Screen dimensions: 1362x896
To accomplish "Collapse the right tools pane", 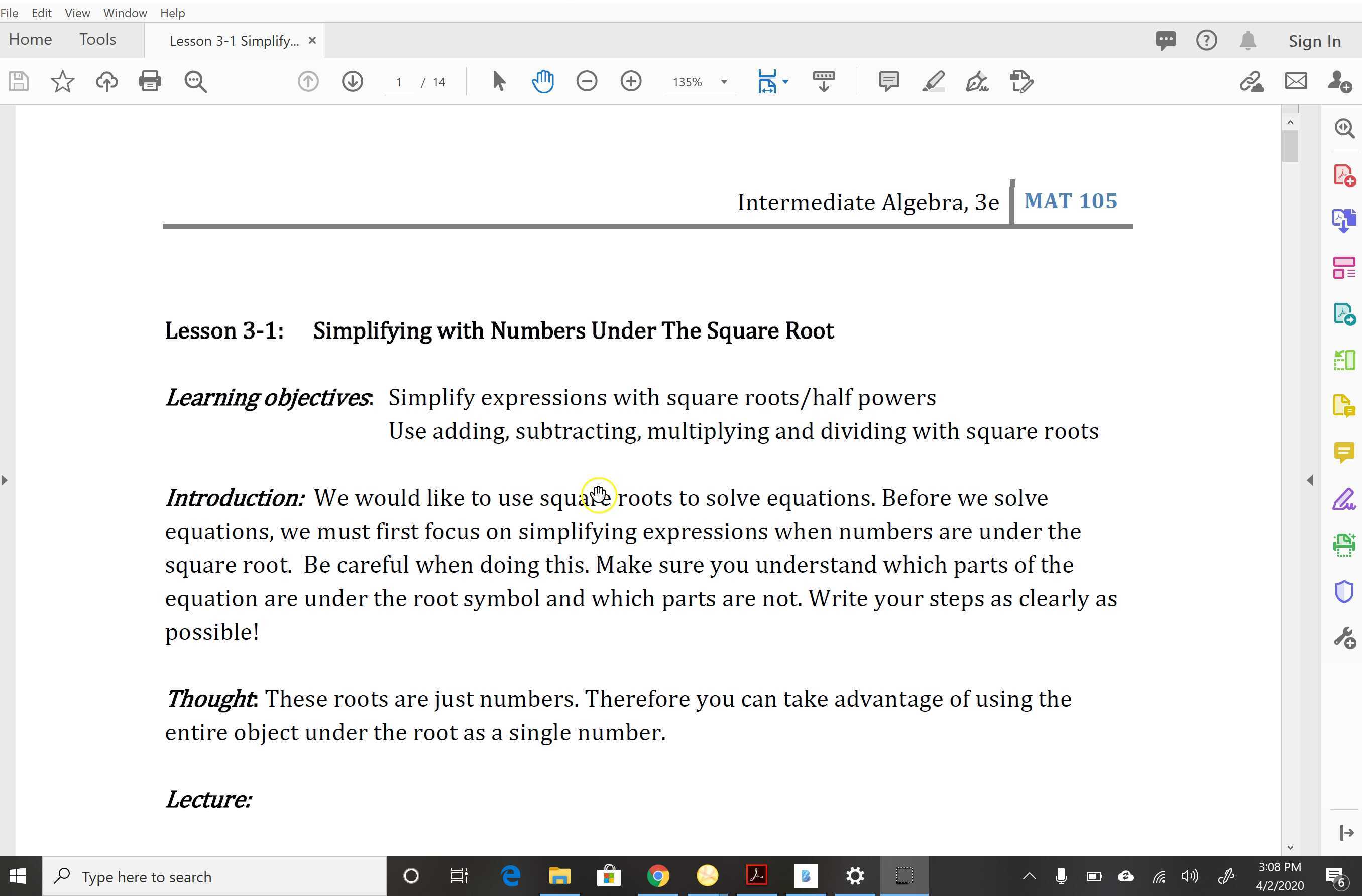I will click(x=1310, y=480).
